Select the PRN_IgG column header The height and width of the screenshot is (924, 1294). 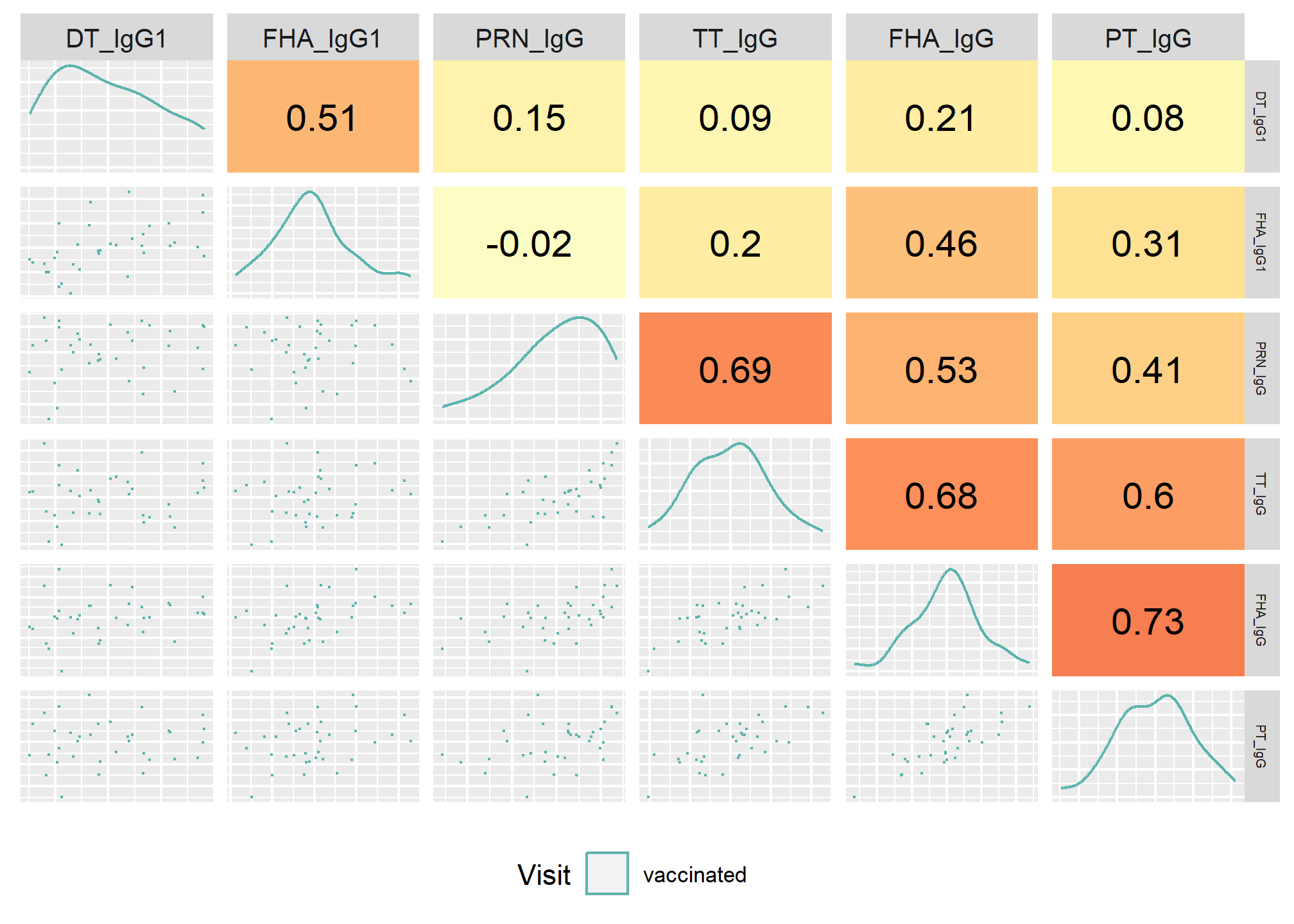tap(529, 38)
